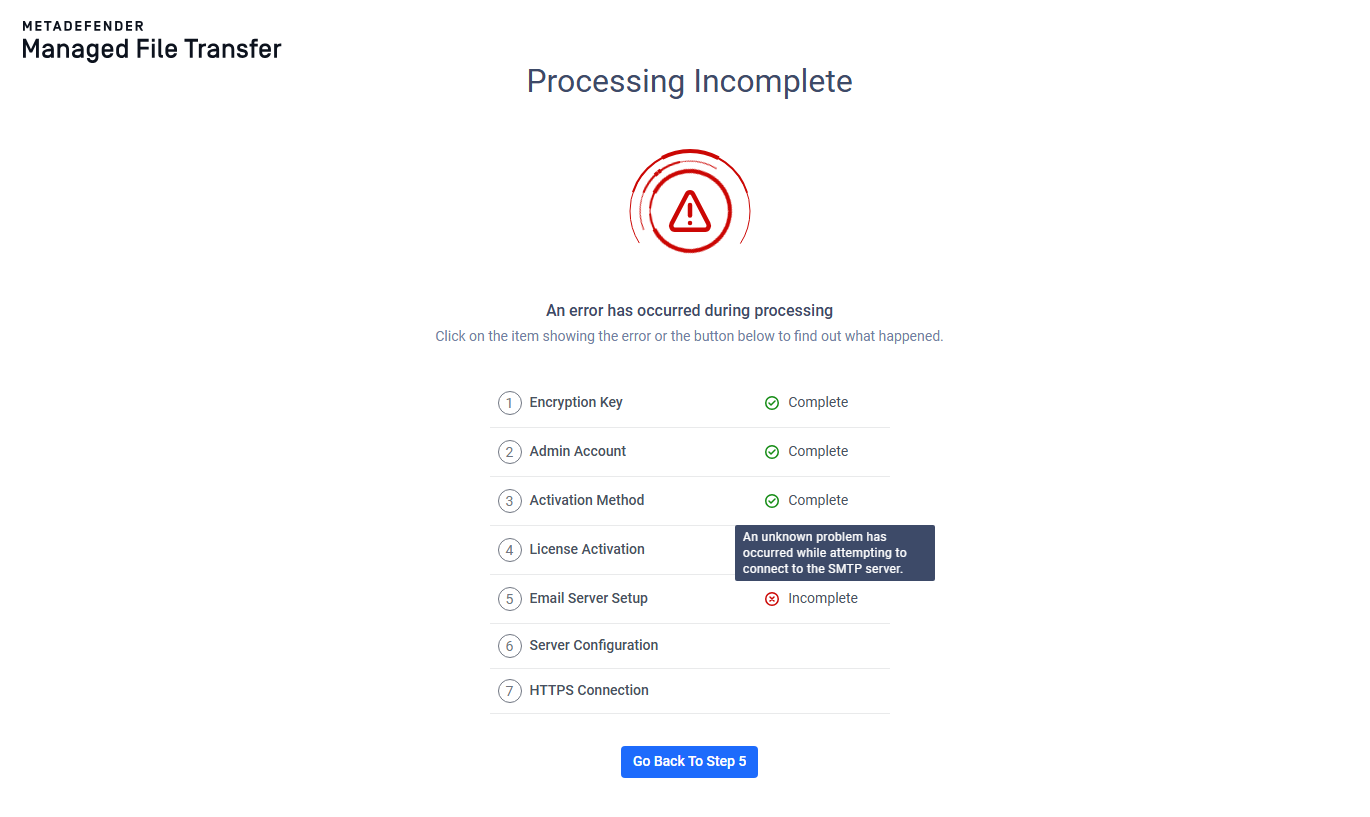Screen dimensions: 1370x817
Task: Click the green check beside Encryption Key
Action: coord(772,403)
